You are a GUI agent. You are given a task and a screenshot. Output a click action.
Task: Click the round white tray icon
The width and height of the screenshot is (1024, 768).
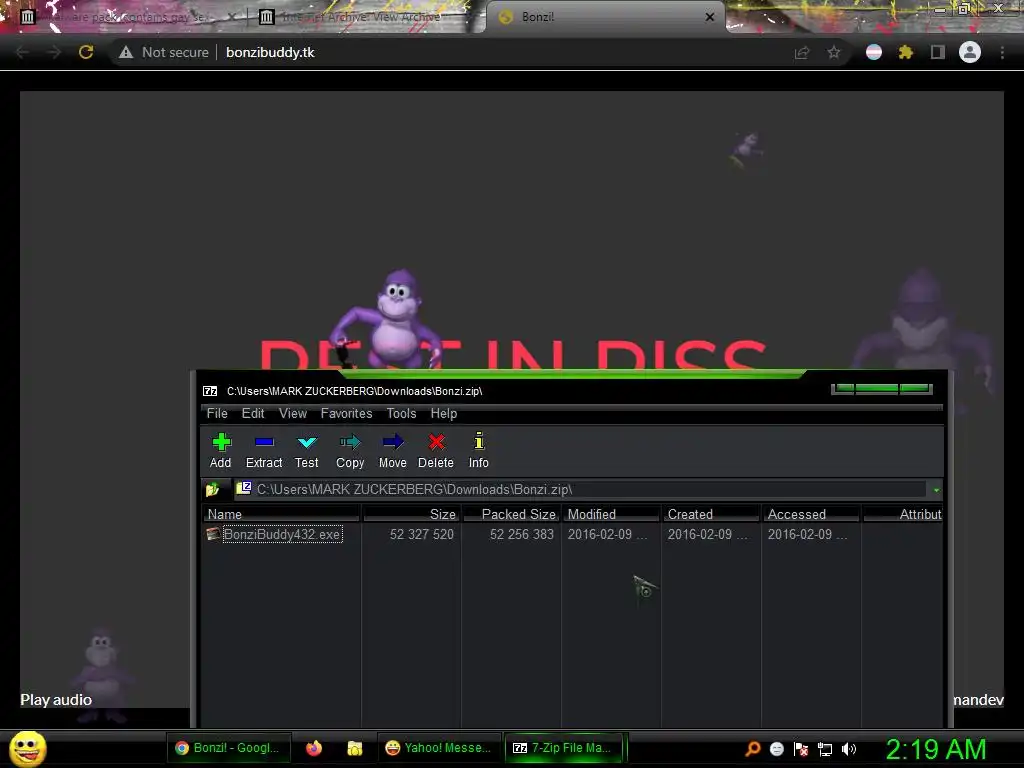(x=776, y=749)
